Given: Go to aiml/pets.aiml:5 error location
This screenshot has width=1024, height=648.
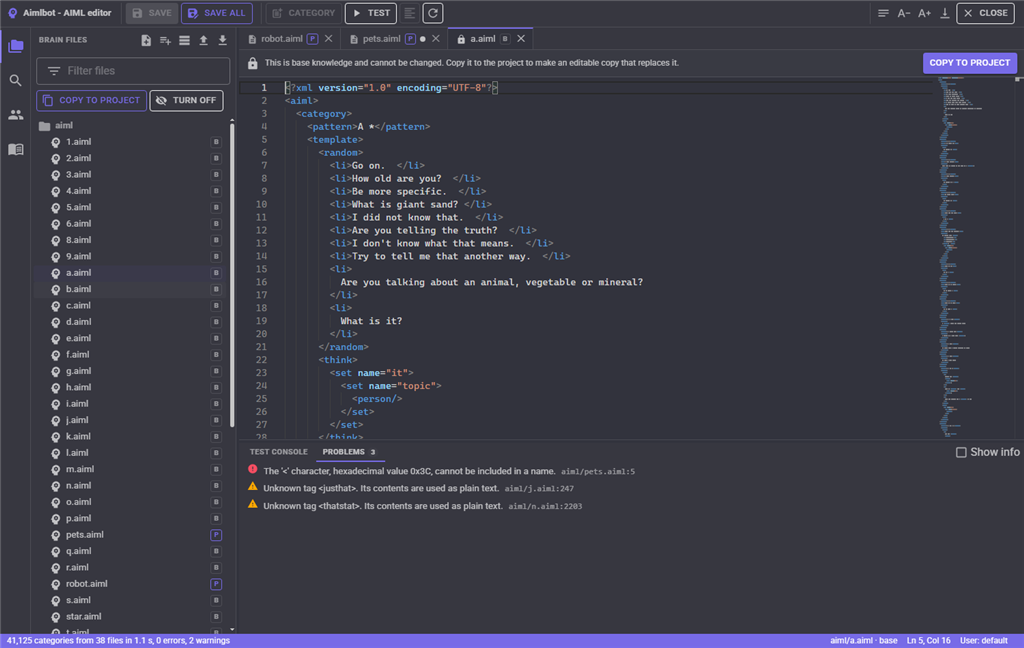Looking at the screenshot, I should coord(598,472).
